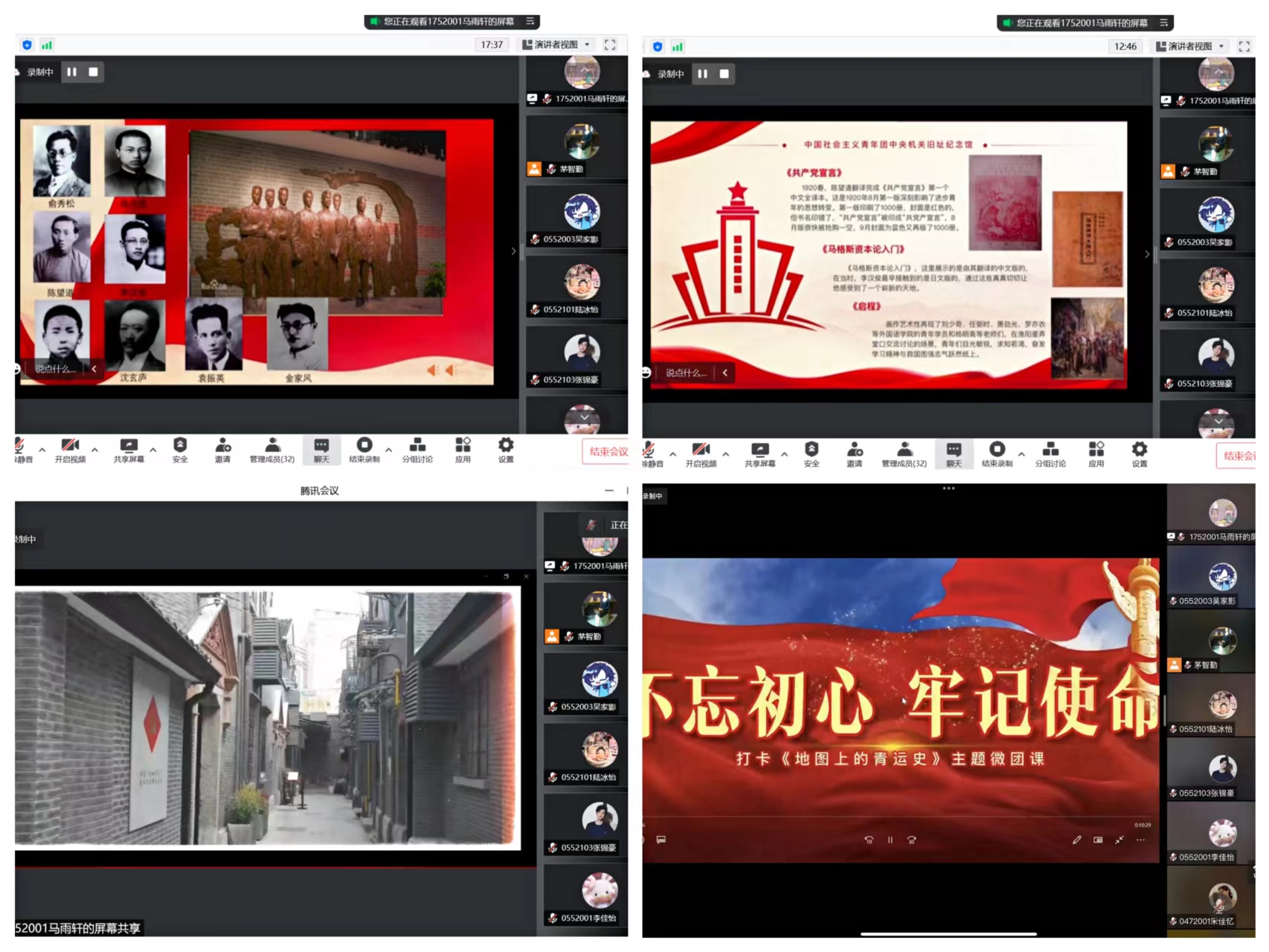Click red 结束会议 button in top-left window
This screenshot has width=1269, height=952.
coord(607,451)
